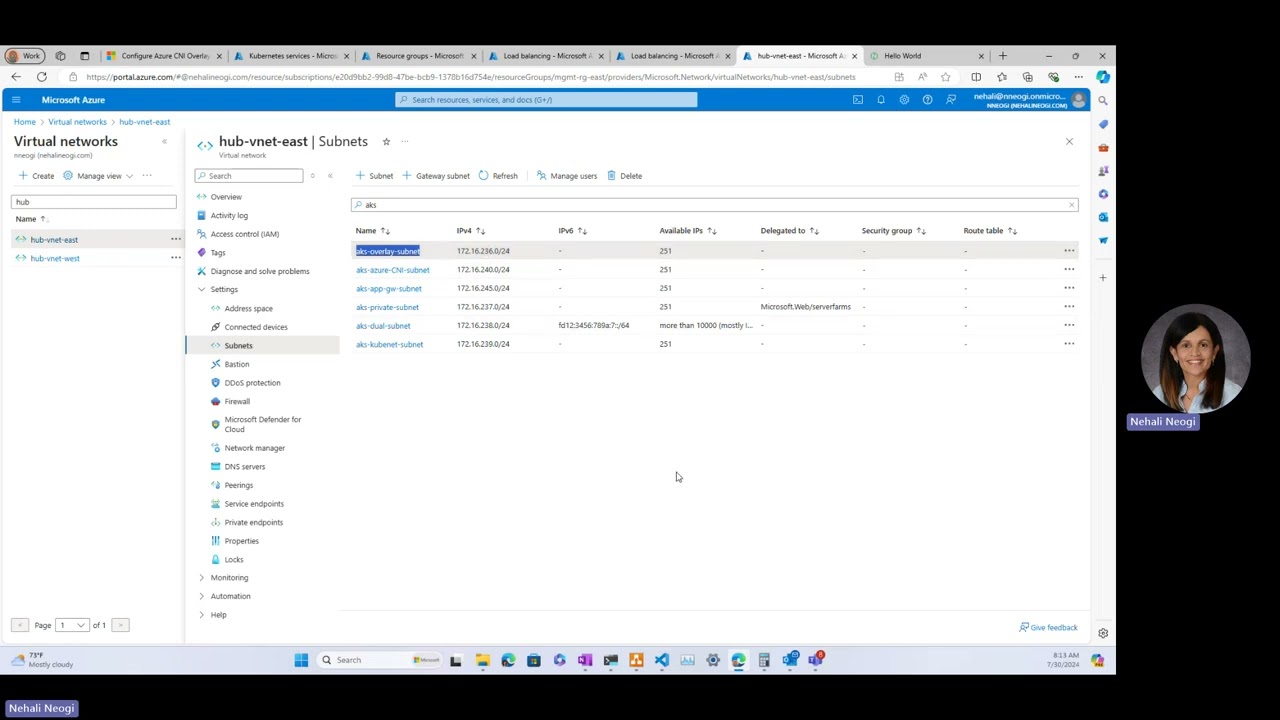The height and width of the screenshot is (720, 1280).
Task: Open the aks-app-gw-subnet link
Action: (x=389, y=289)
